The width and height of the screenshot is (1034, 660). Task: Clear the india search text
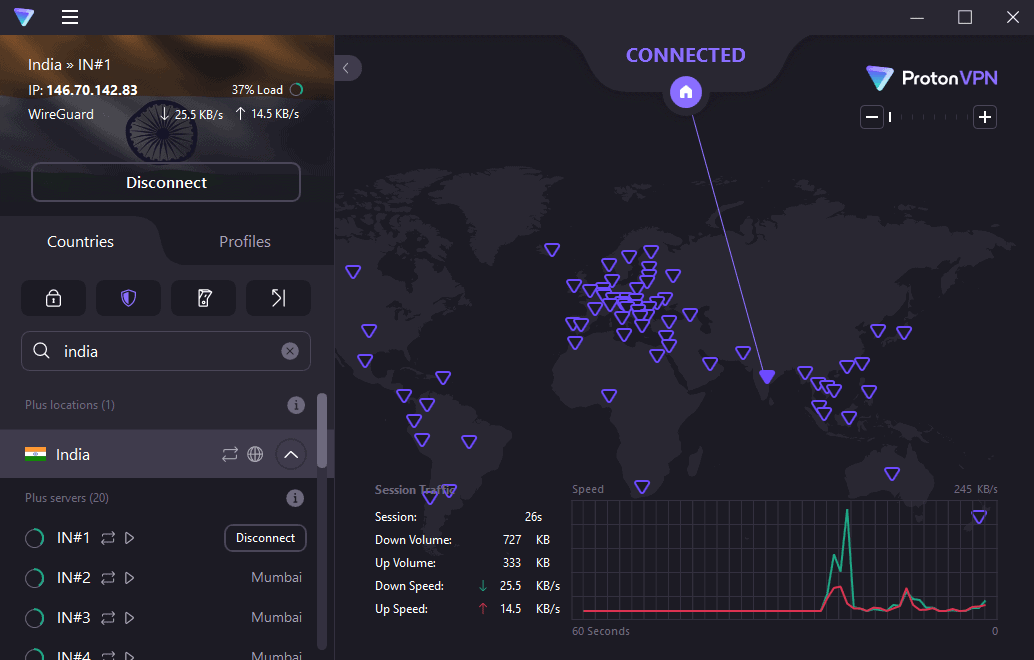click(x=290, y=351)
